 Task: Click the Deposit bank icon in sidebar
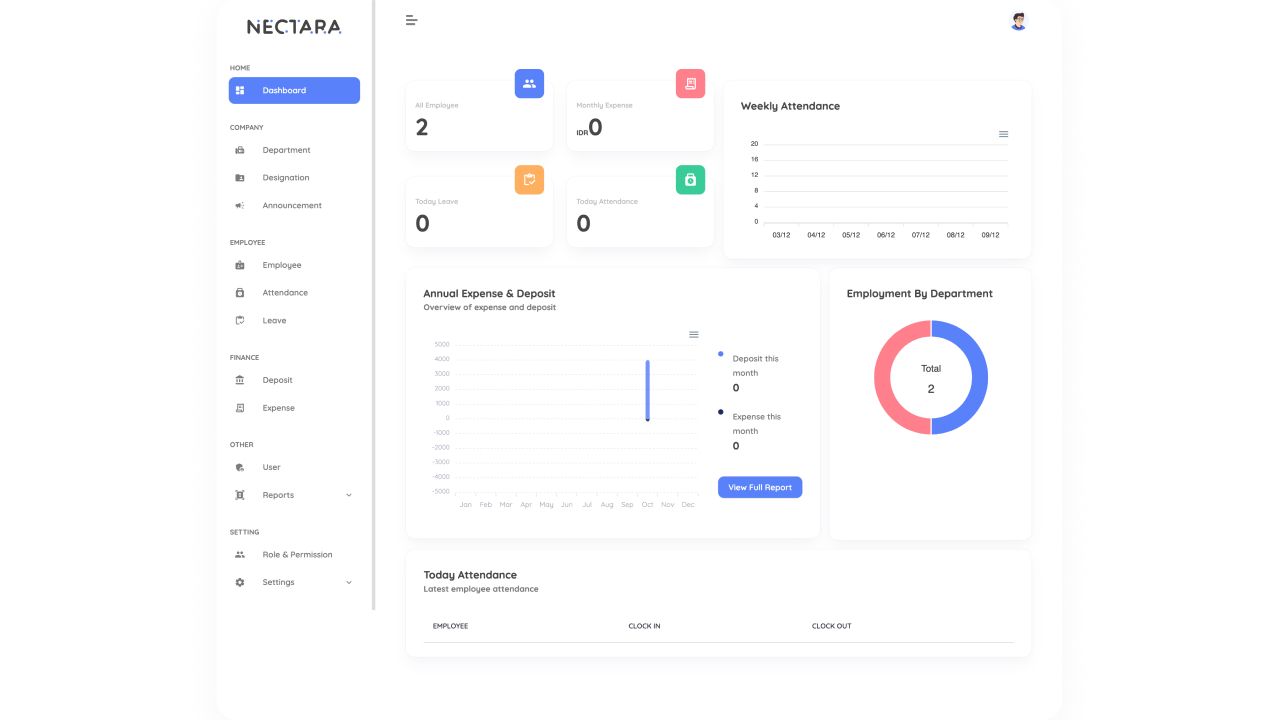point(240,380)
